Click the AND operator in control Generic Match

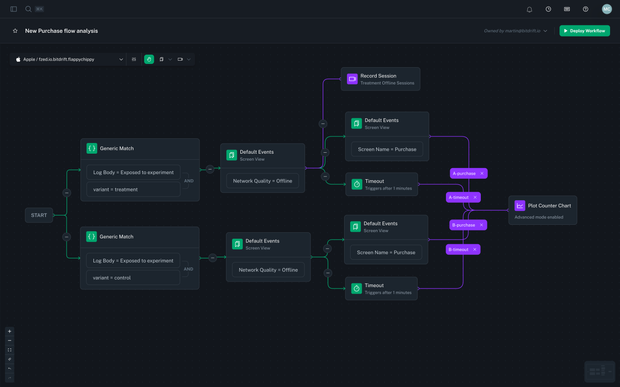[189, 269]
